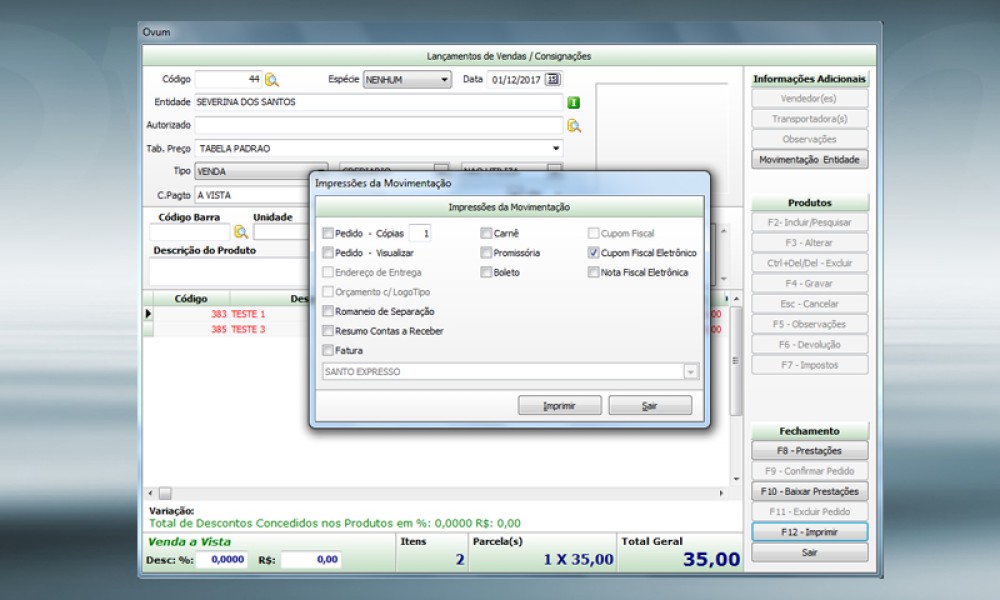Click the Imprimir button in the dialog
This screenshot has height=600, width=1000.
(559, 406)
